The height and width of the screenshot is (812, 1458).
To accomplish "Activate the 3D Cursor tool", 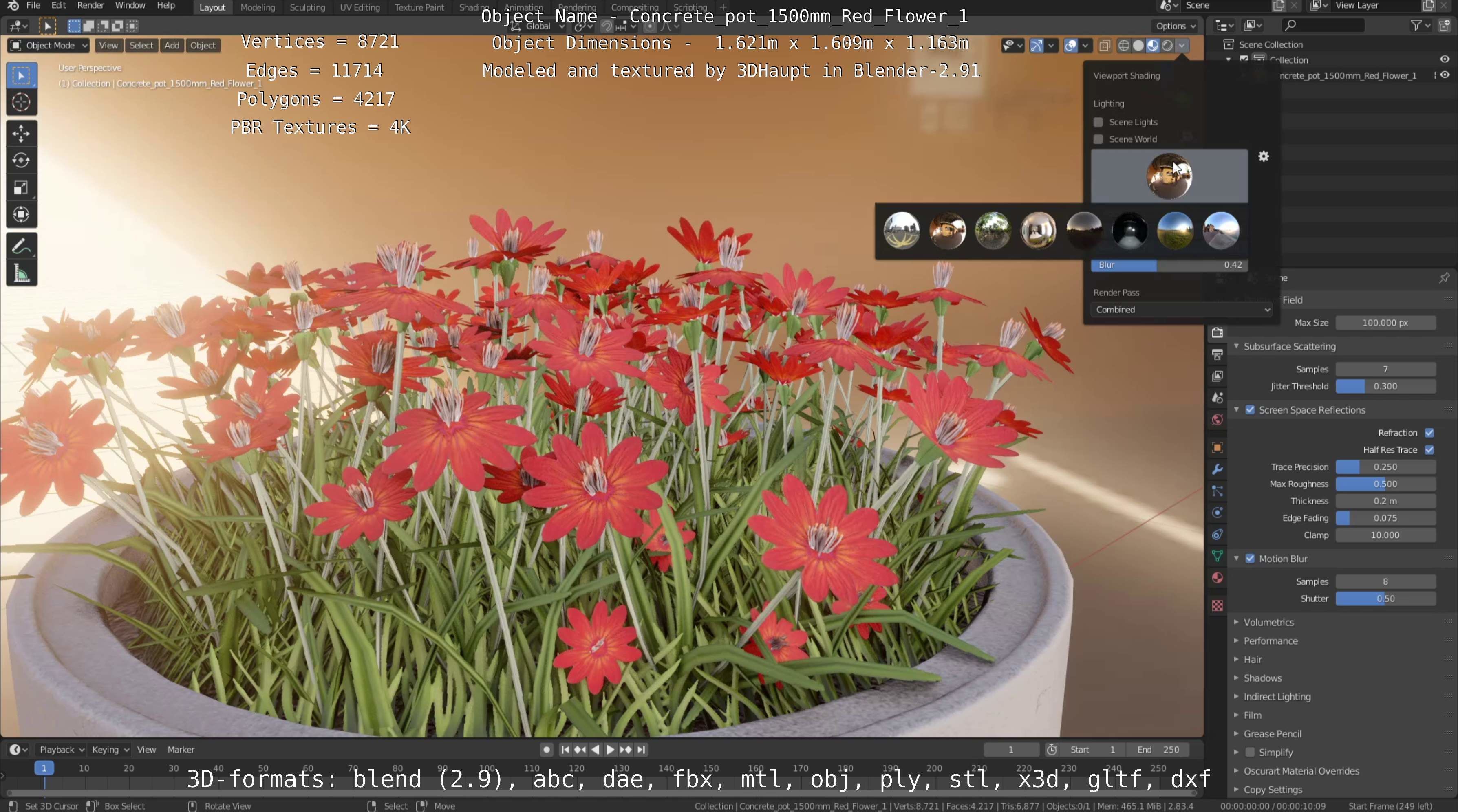I will coord(22,102).
